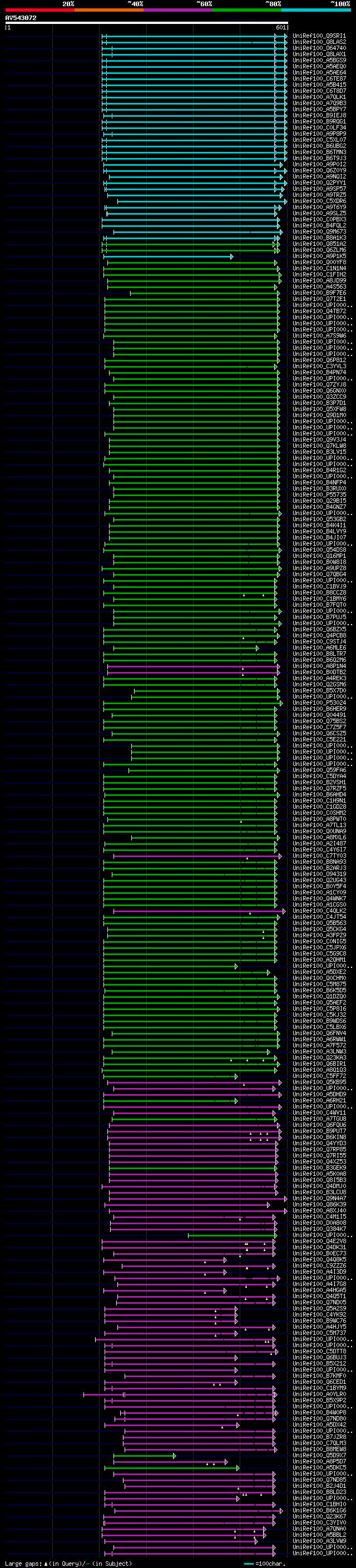The height and width of the screenshot is (1568, 356).
Task: Select hit label UniRef100_Q59FA6
Action: coord(319,770)
